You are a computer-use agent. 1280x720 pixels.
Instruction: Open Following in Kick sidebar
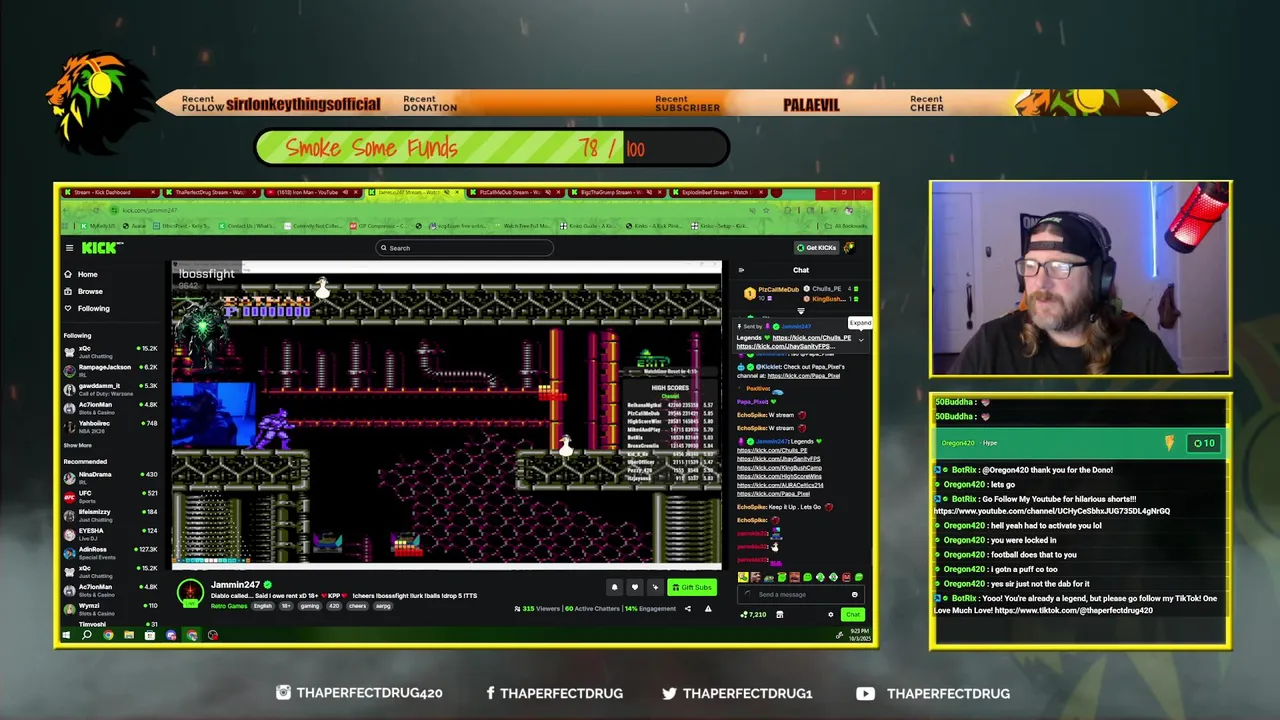coord(93,308)
